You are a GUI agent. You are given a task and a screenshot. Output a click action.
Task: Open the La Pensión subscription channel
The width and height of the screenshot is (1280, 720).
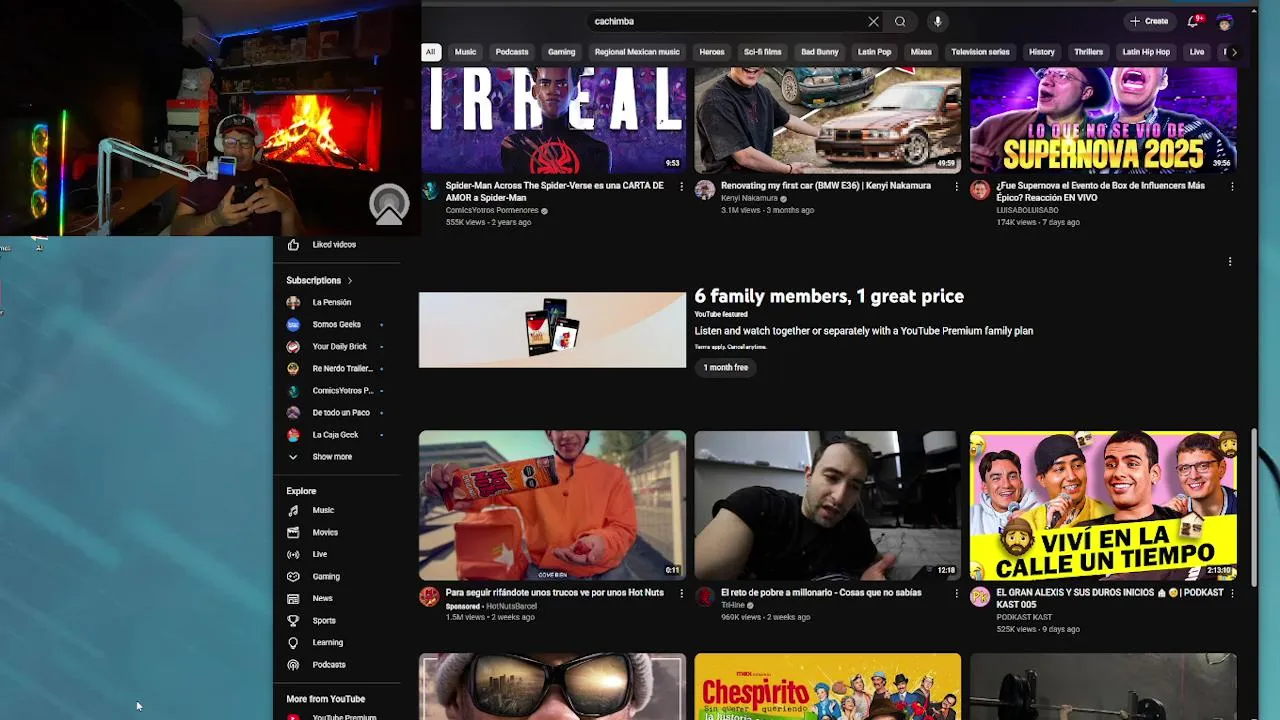[331, 303]
